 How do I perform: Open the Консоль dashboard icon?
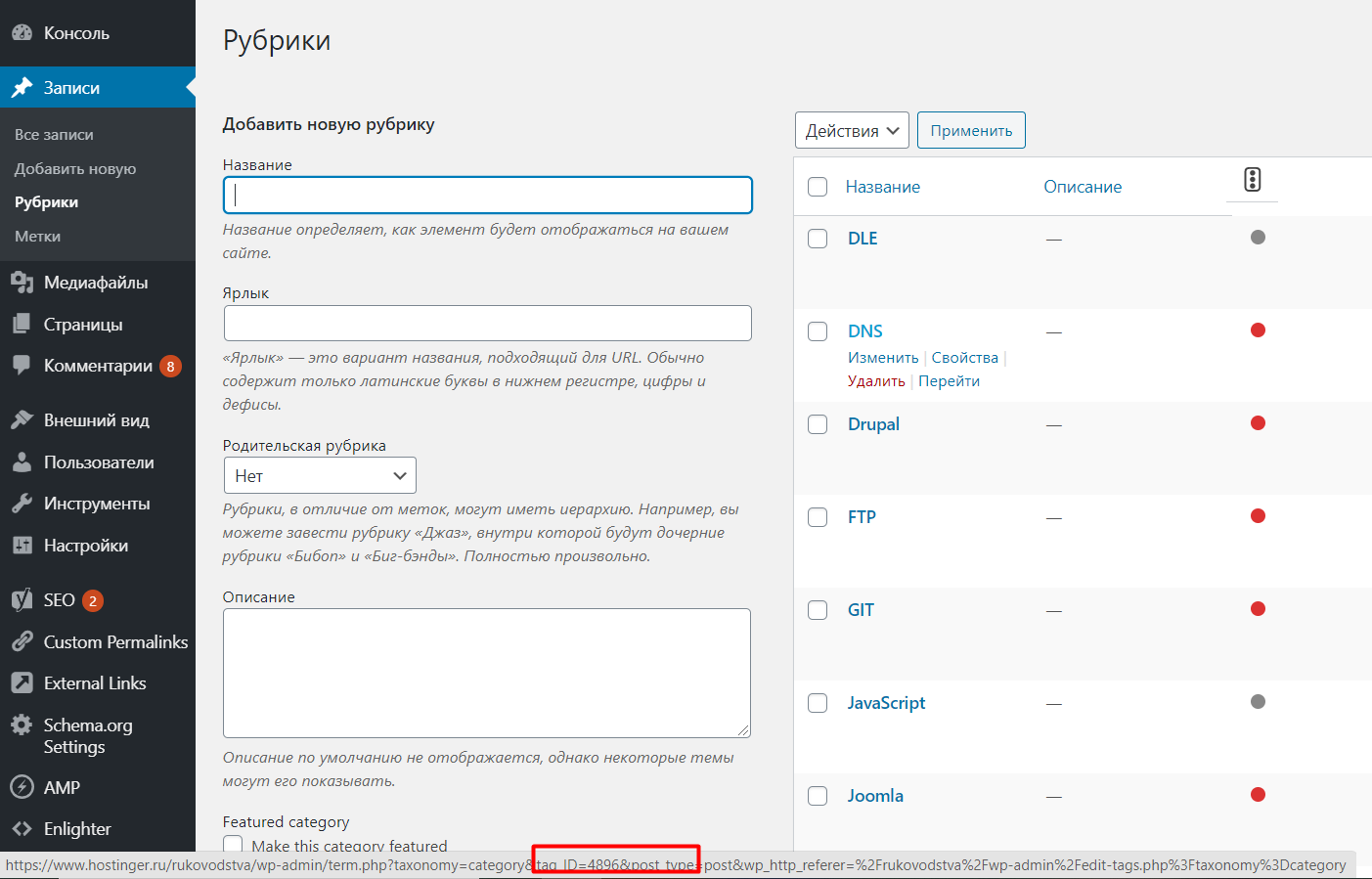tap(22, 32)
